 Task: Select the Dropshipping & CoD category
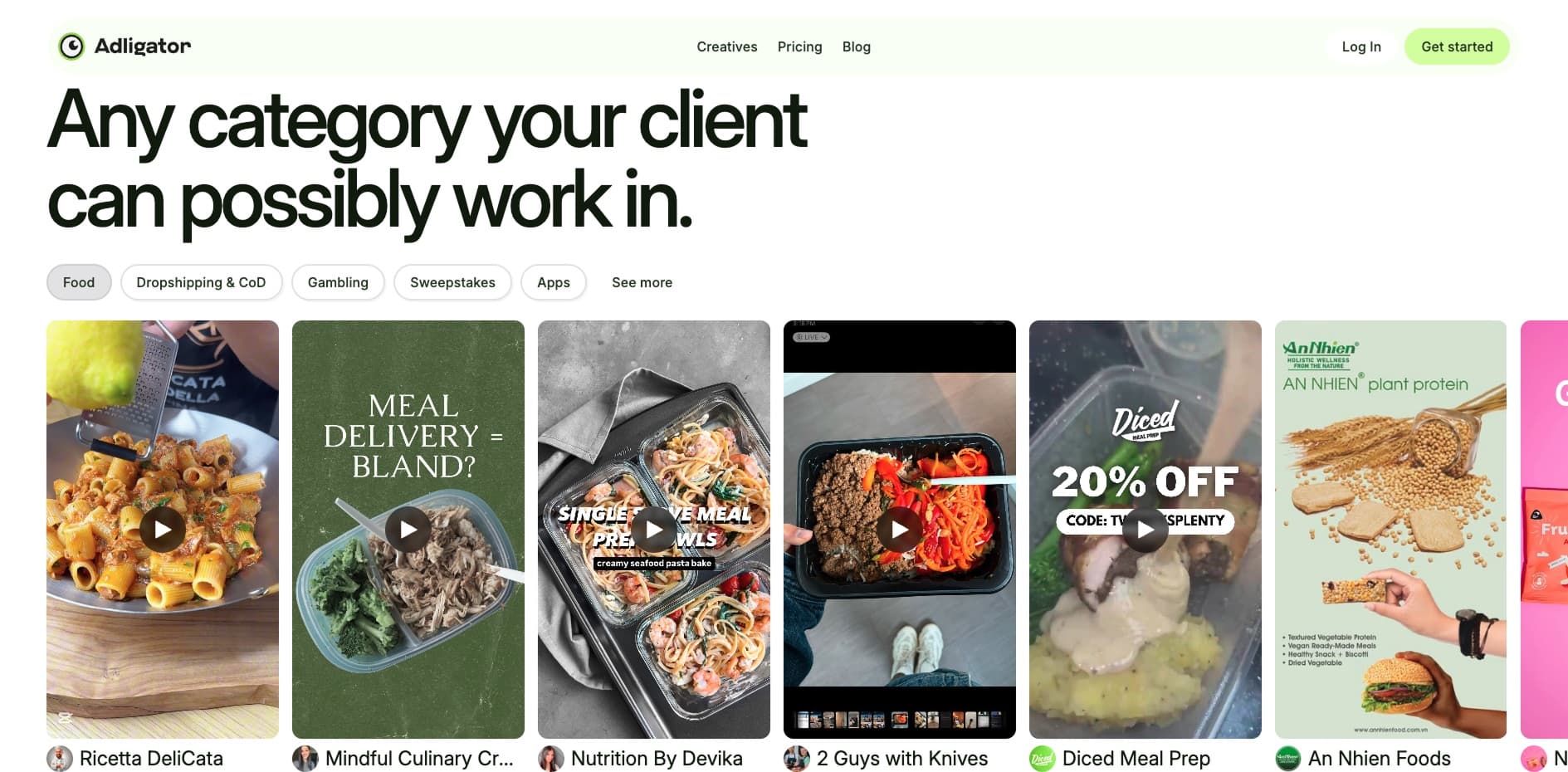pyautogui.click(x=202, y=282)
